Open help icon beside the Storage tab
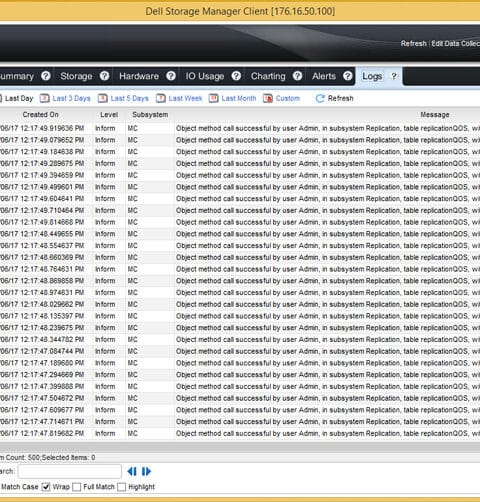Image resolution: width=480 pixels, height=502 pixels. [104, 76]
